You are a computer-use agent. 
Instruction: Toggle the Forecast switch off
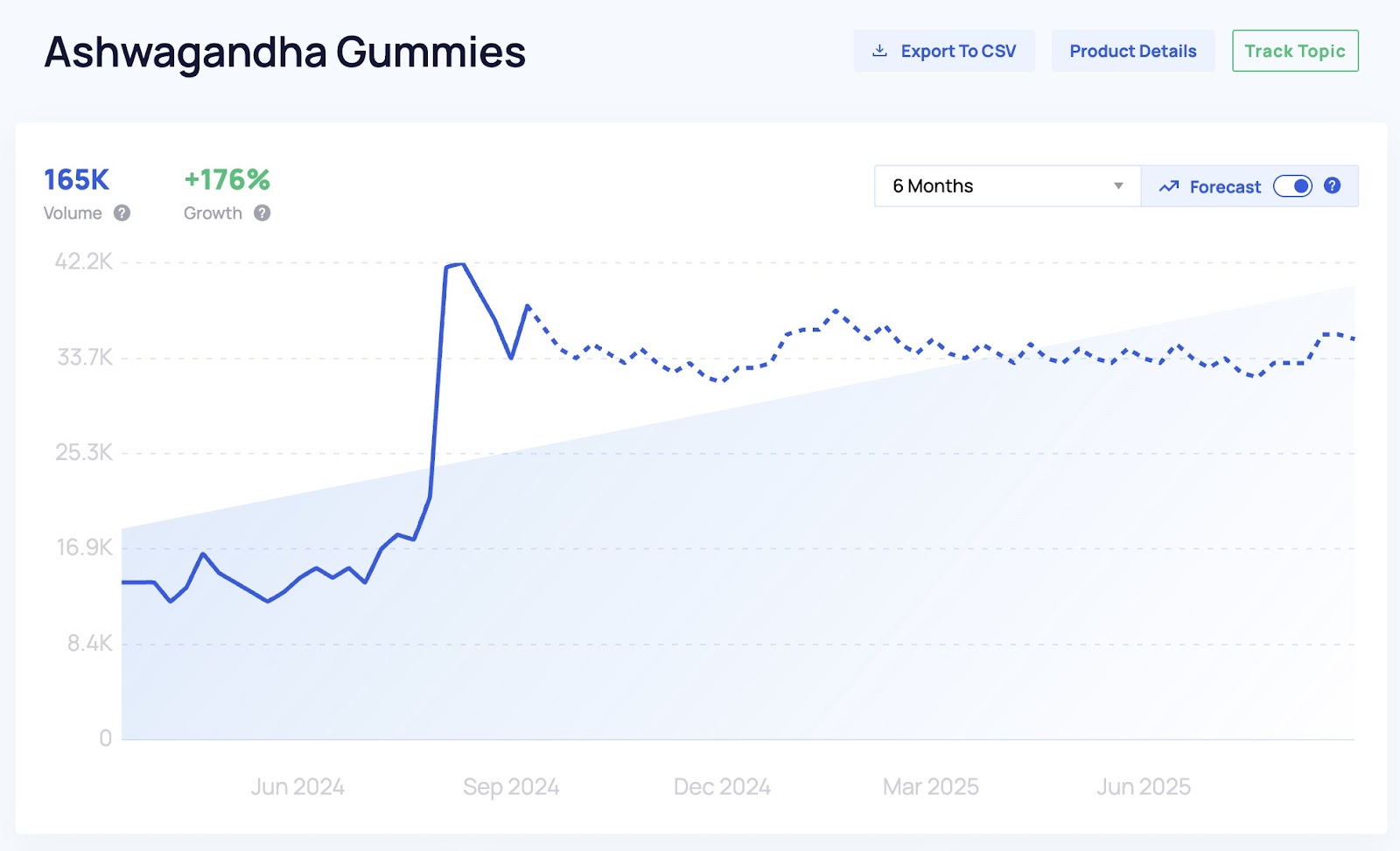[1292, 186]
